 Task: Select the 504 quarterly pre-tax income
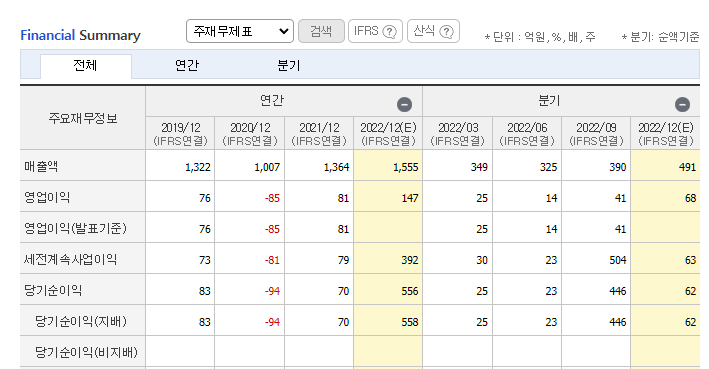tap(617, 260)
